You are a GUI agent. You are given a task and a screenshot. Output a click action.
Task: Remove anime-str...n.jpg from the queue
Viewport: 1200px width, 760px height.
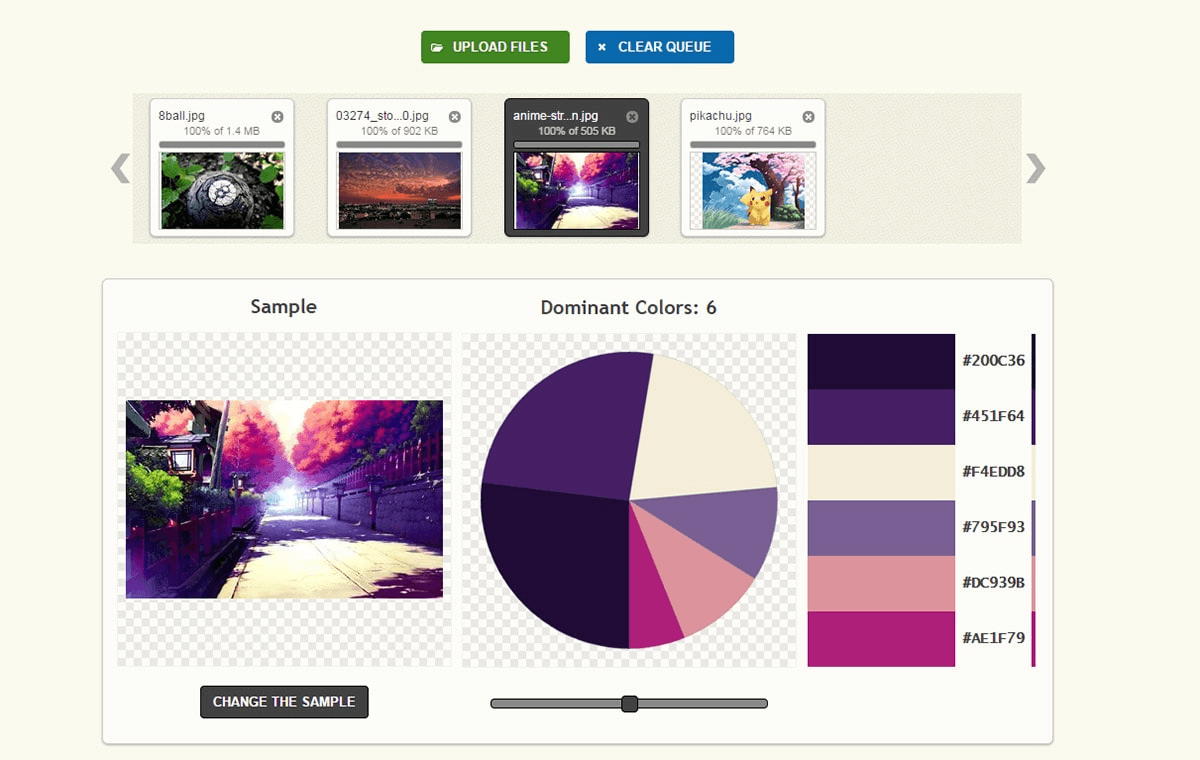tap(632, 116)
